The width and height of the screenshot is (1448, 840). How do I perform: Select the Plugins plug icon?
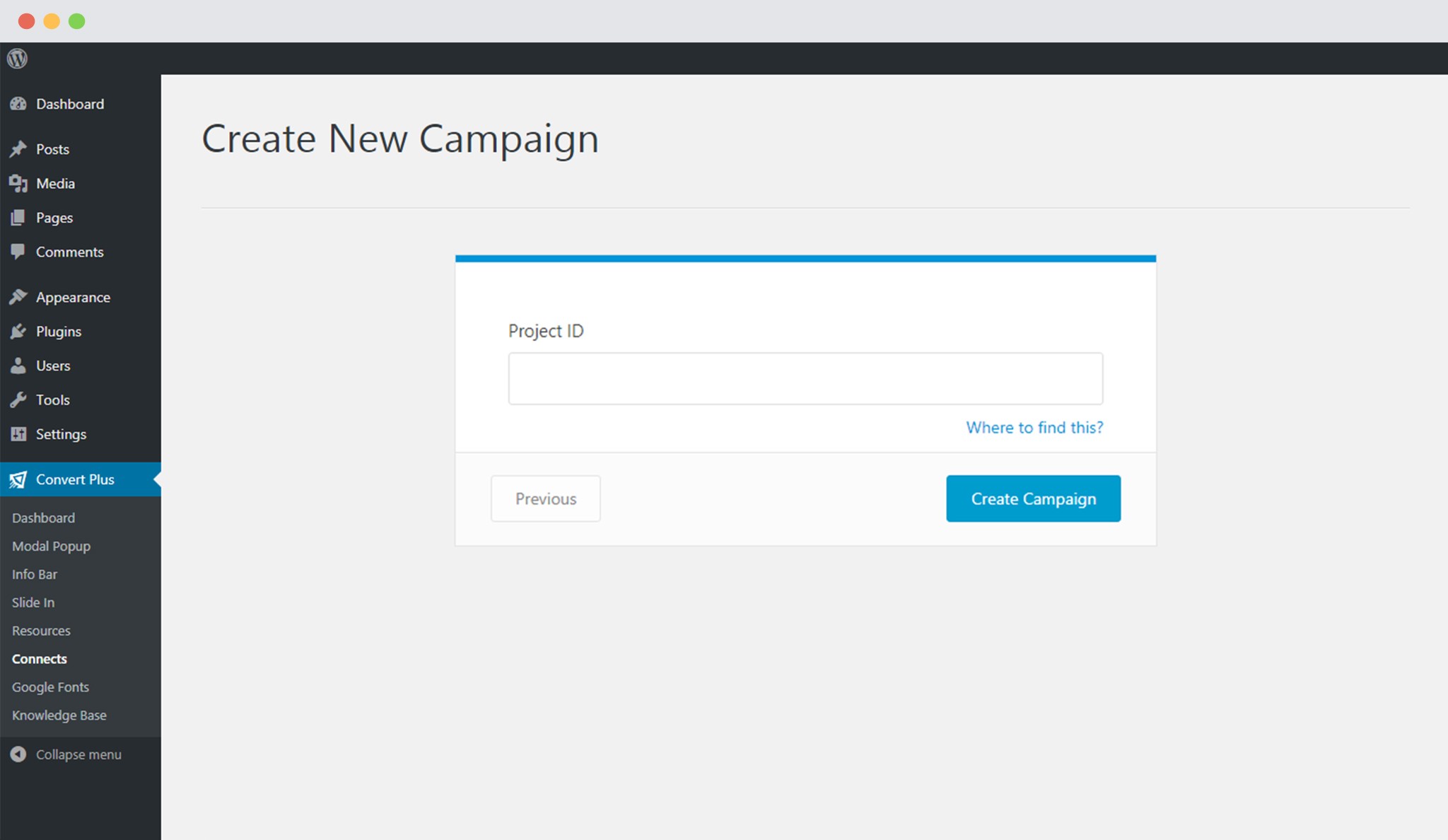click(18, 332)
